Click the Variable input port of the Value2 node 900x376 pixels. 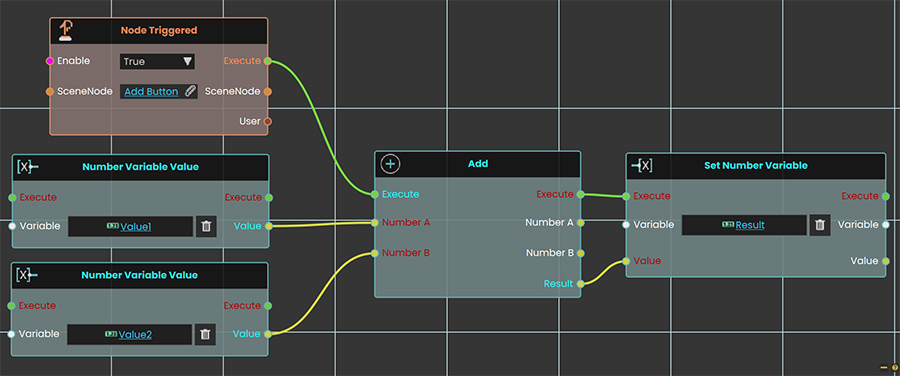tap(11, 334)
